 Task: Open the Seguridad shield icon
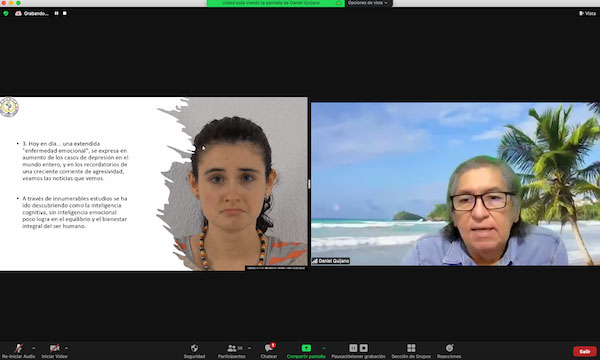click(194, 348)
